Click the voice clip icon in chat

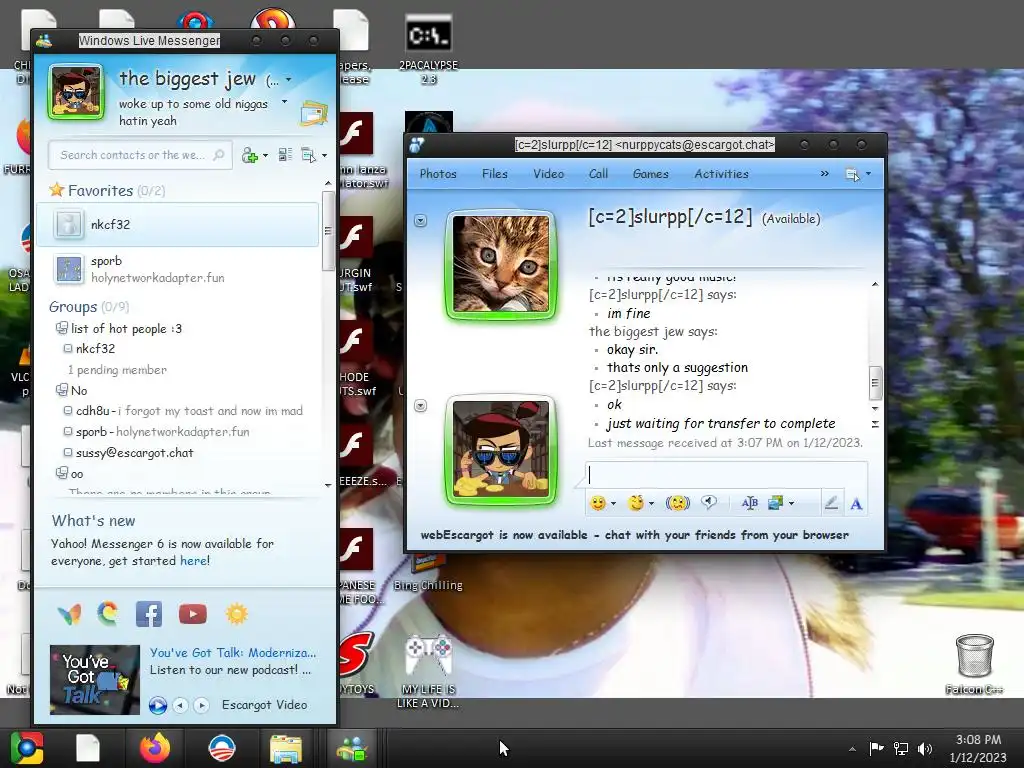(x=709, y=502)
